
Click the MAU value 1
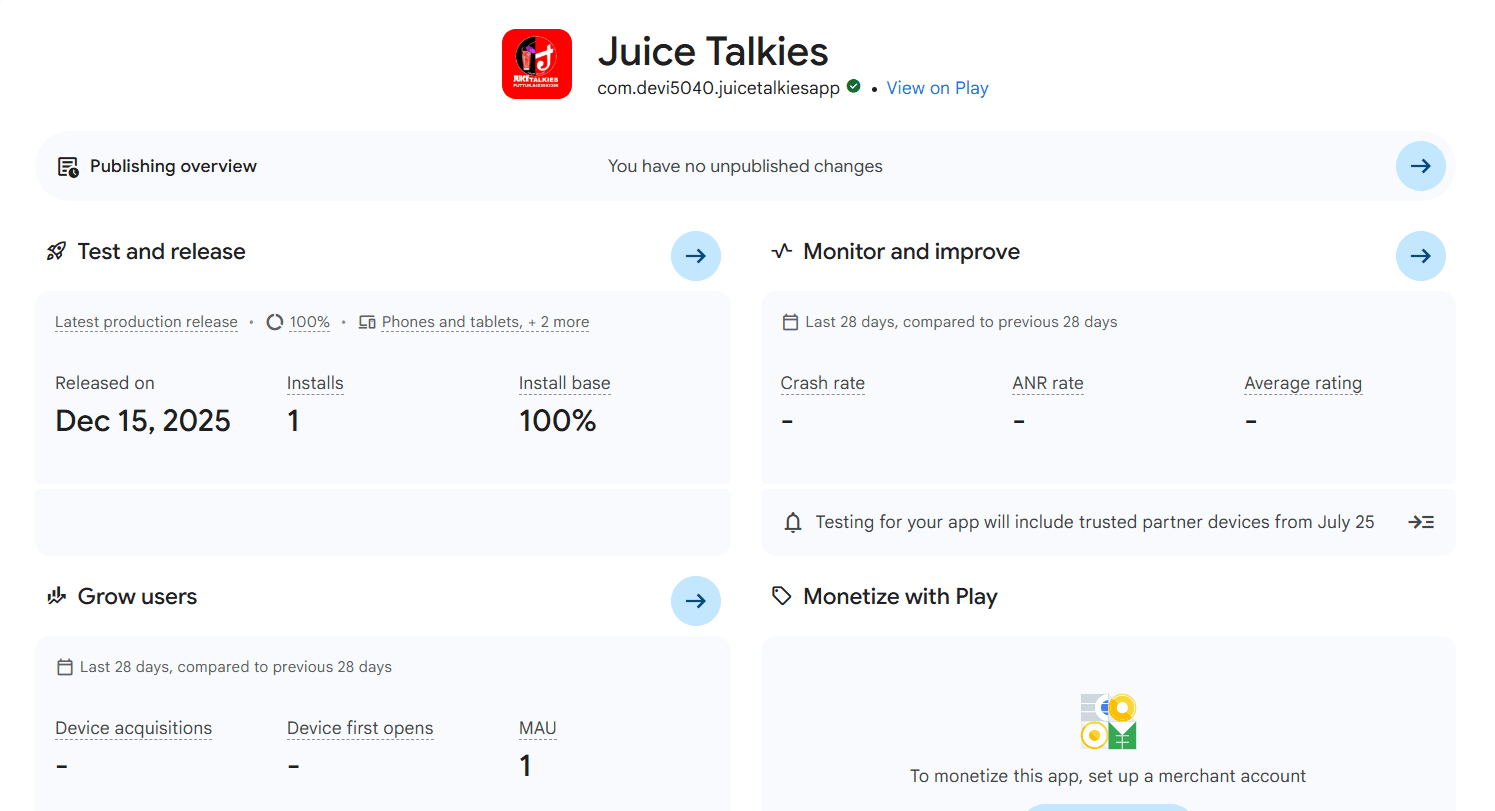525,766
